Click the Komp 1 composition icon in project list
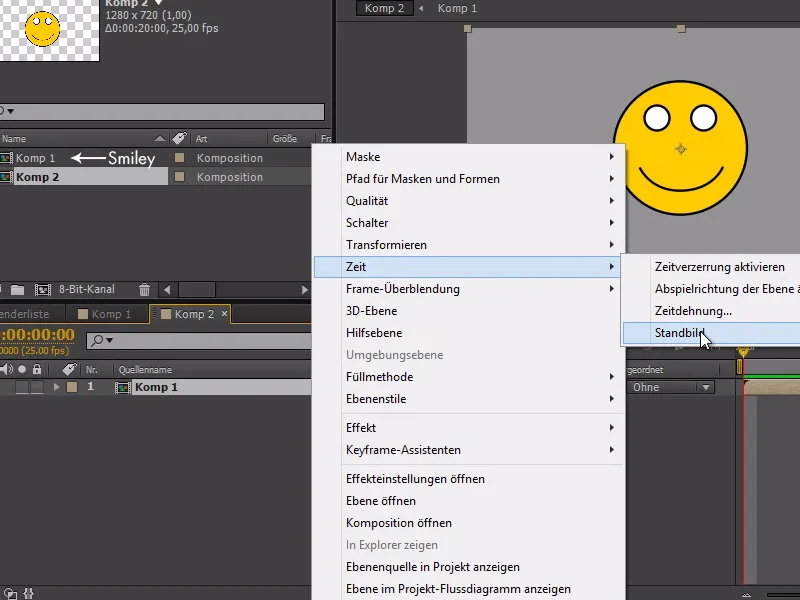 click(6, 158)
